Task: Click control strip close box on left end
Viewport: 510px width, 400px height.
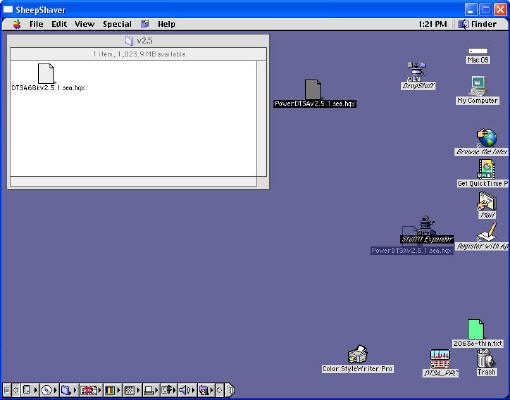Action: pos(6,390)
